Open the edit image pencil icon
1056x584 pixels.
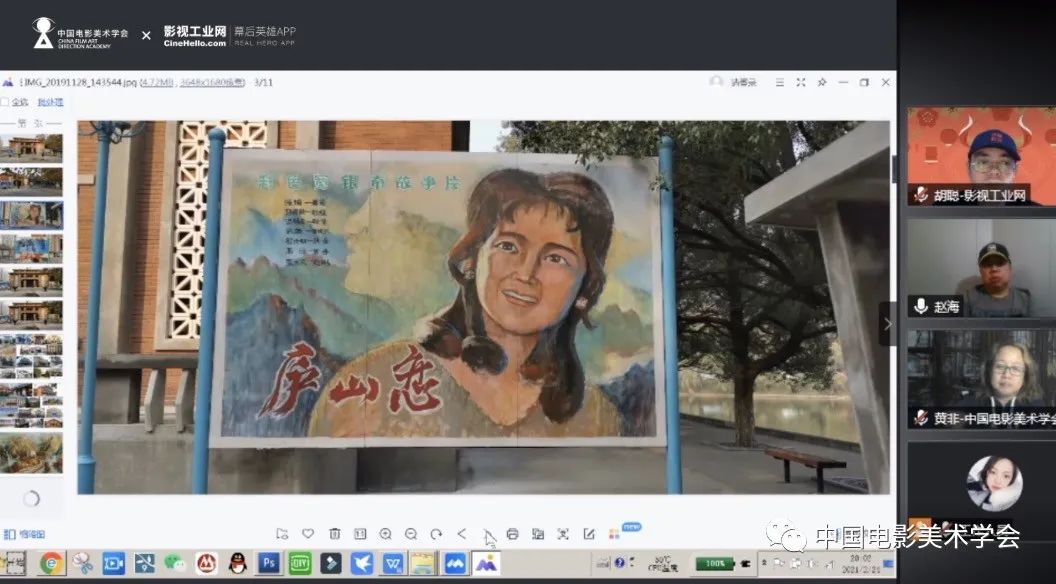[589, 534]
